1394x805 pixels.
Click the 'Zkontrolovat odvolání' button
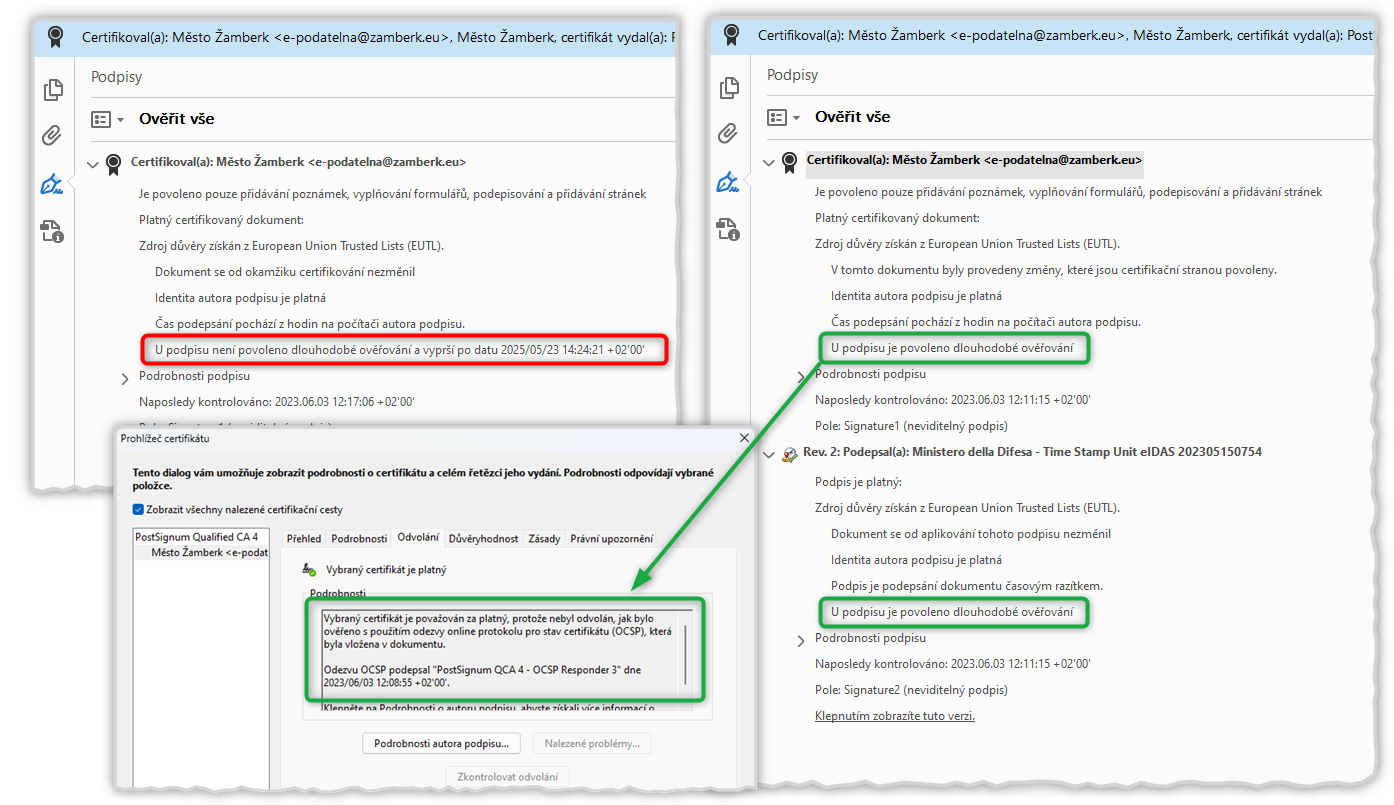pyautogui.click(x=507, y=777)
